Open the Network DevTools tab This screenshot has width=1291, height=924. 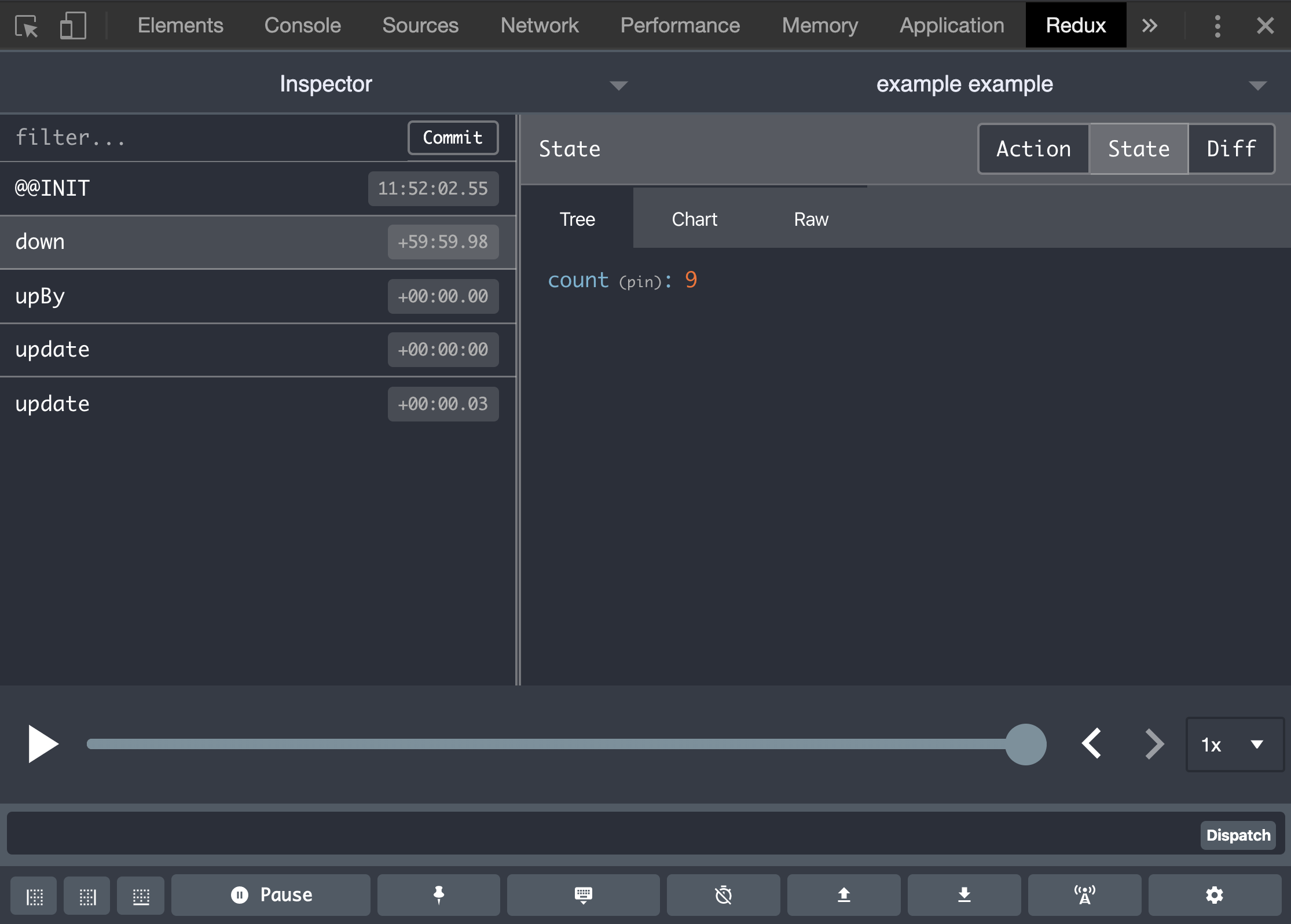point(539,25)
